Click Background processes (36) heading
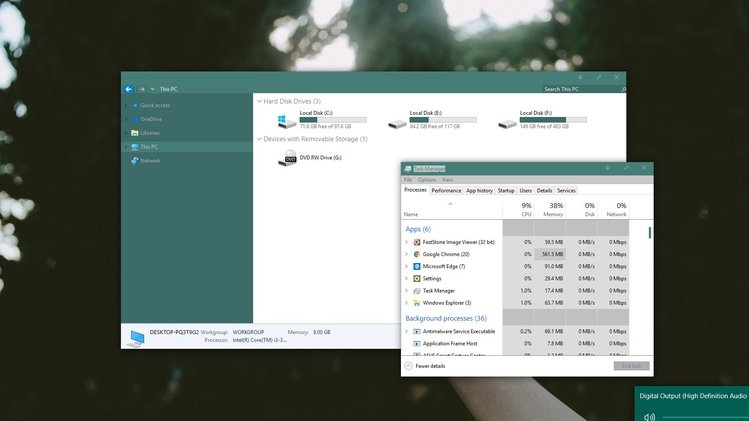749x421 pixels. pyautogui.click(x=446, y=318)
